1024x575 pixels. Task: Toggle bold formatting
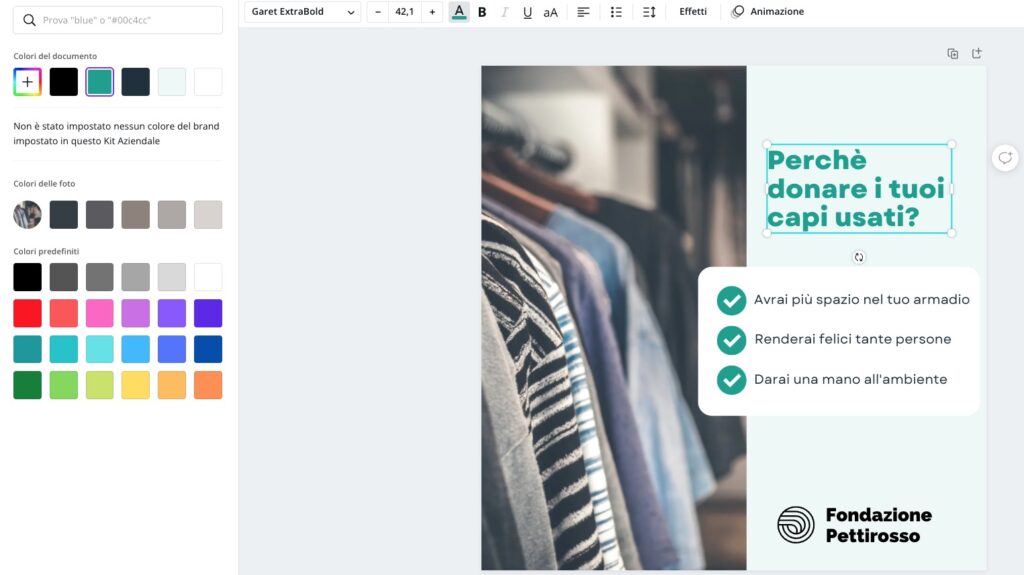point(482,12)
